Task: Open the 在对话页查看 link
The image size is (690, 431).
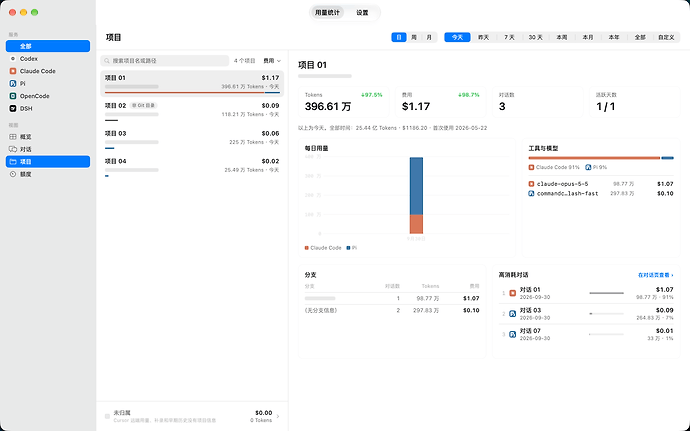Action: click(x=655, y=275)
